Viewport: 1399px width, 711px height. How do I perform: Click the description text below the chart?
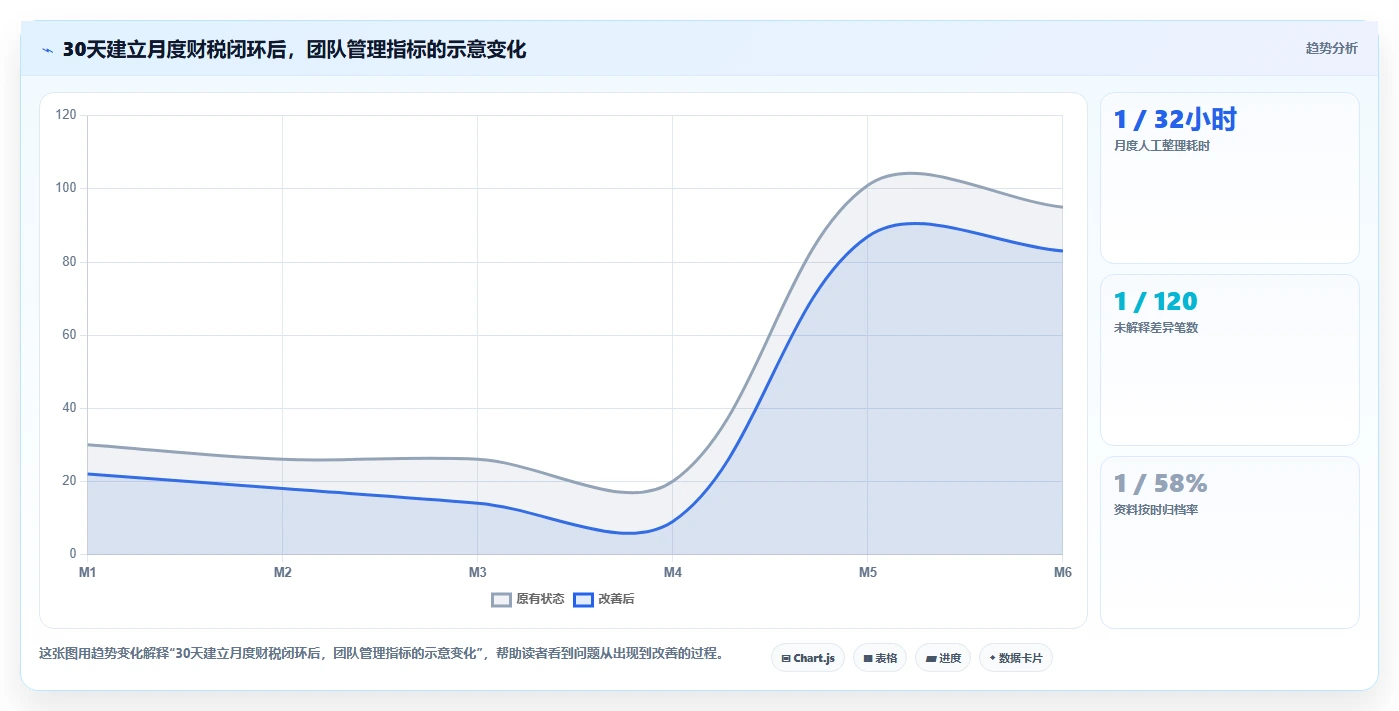[381, 653]
